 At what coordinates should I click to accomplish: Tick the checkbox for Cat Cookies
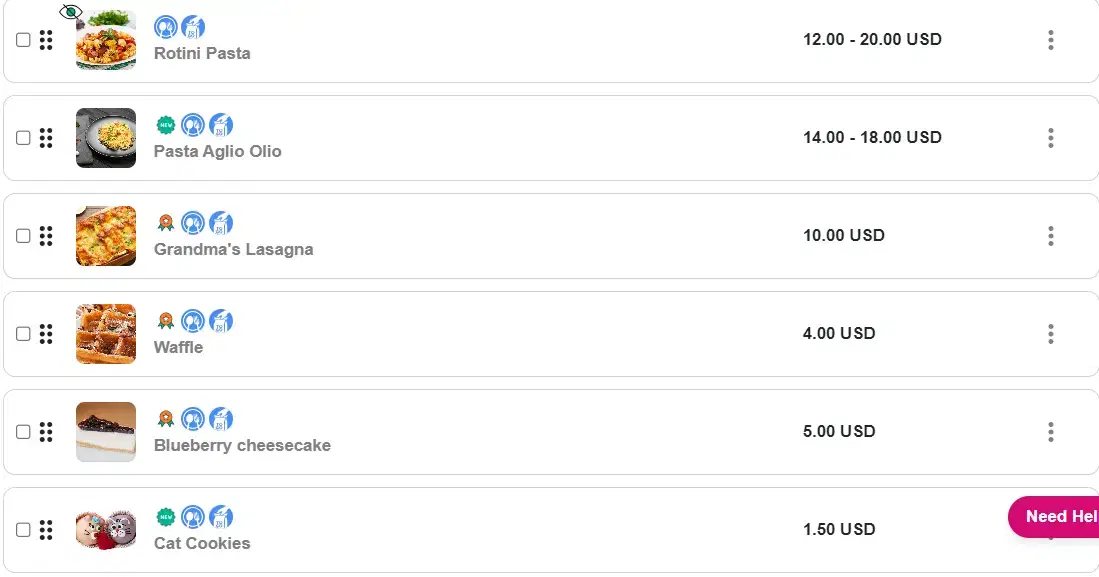point(23,530)
